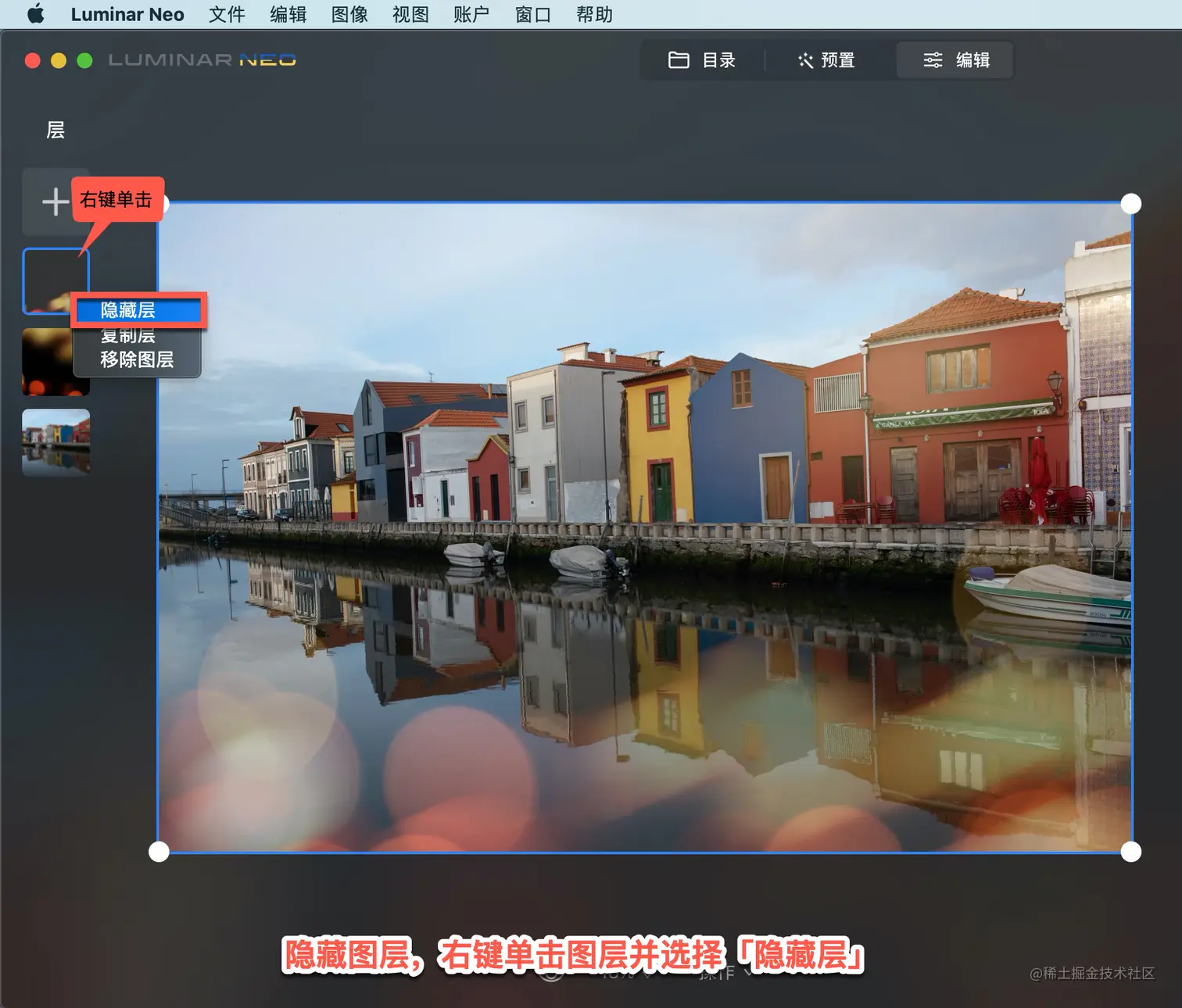1182x1008 pixels.
Task: Select the bokeh lights layer thumbnail
Action: tap(56, 362)
